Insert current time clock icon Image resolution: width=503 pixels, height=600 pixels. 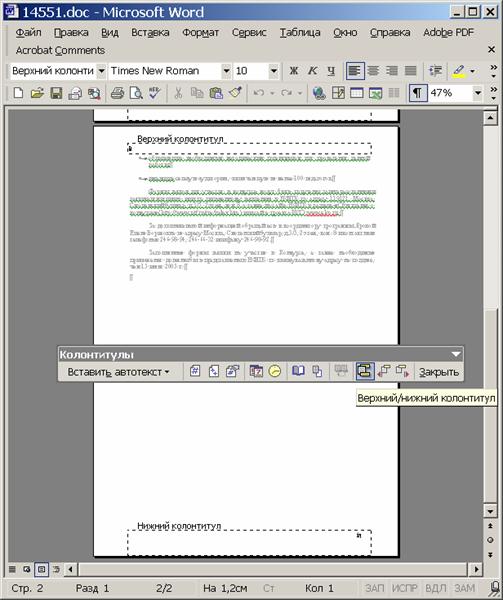tap(275, 371)
